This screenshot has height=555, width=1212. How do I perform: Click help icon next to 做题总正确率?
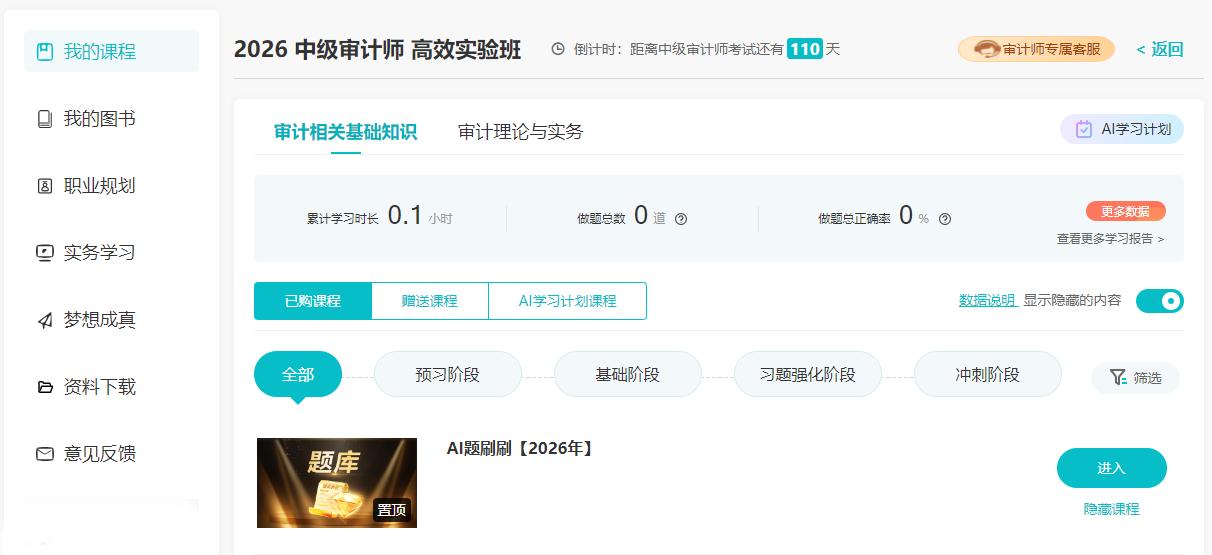944,219
